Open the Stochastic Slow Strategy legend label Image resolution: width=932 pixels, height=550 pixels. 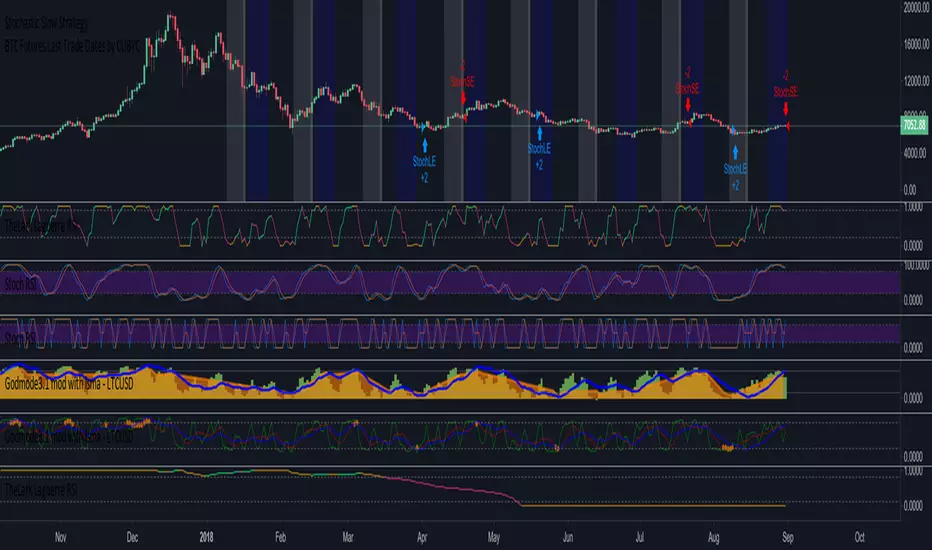46,23
